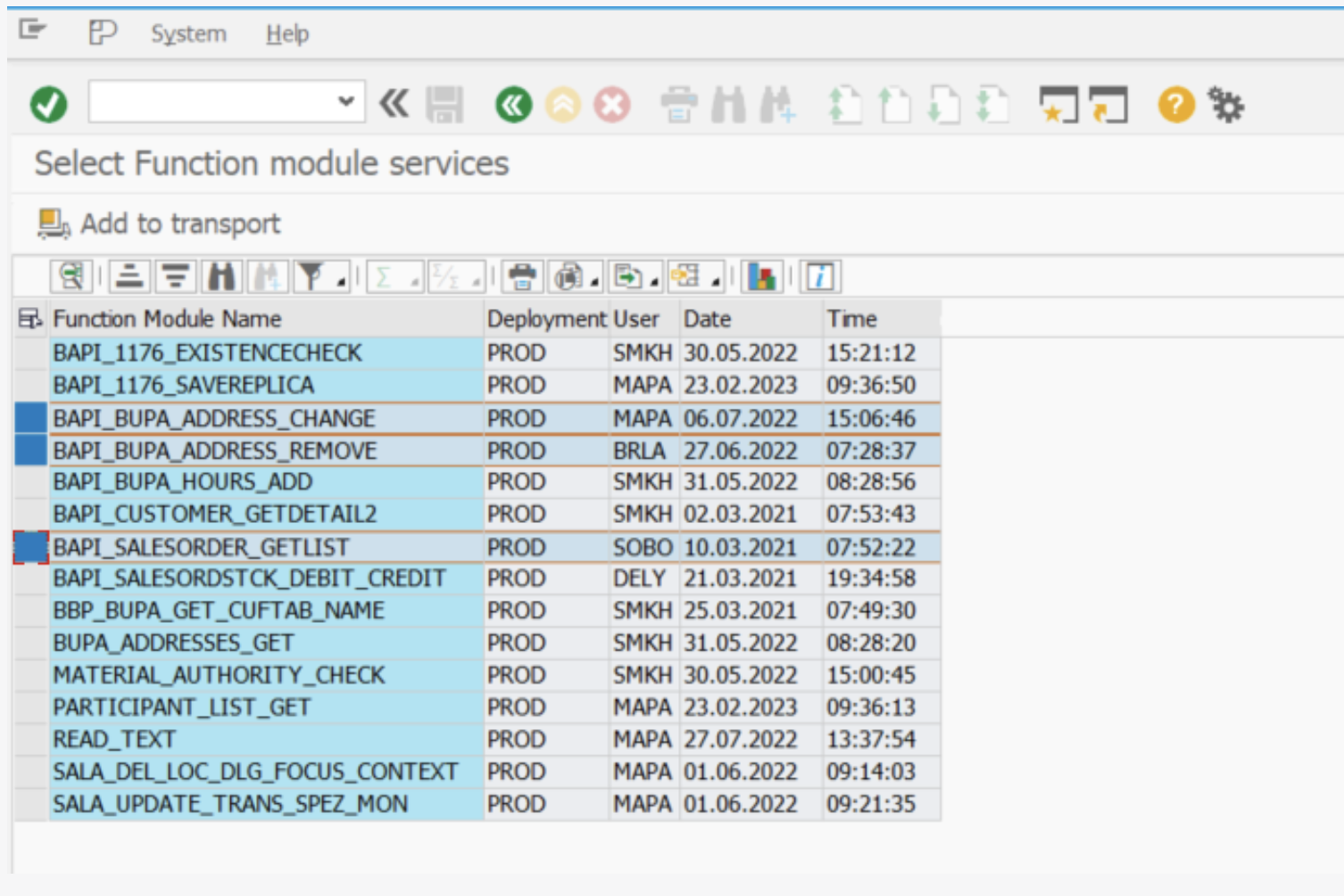Screen dimensions: 1344x896
Task: Click the red Cancel icon
Action: tap(612, 104)
